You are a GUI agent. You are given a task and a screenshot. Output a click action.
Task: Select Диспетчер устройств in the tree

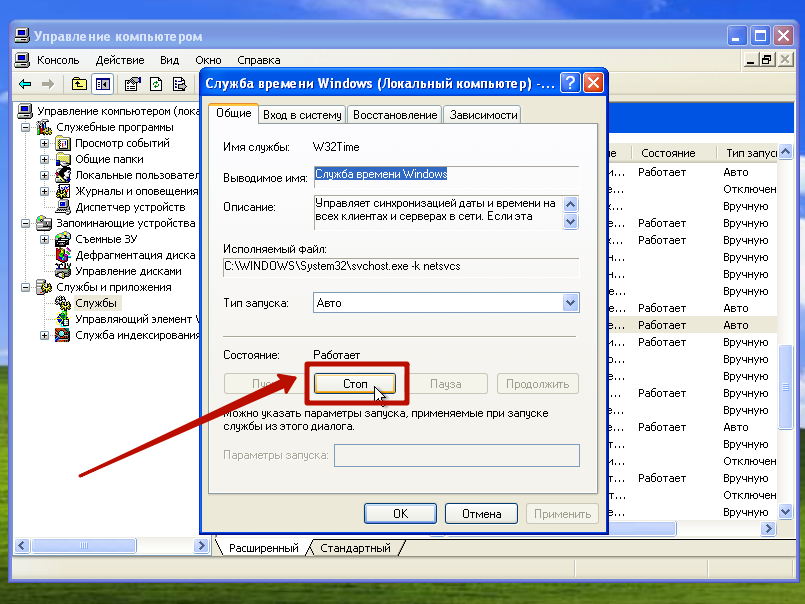coord(116,207)
